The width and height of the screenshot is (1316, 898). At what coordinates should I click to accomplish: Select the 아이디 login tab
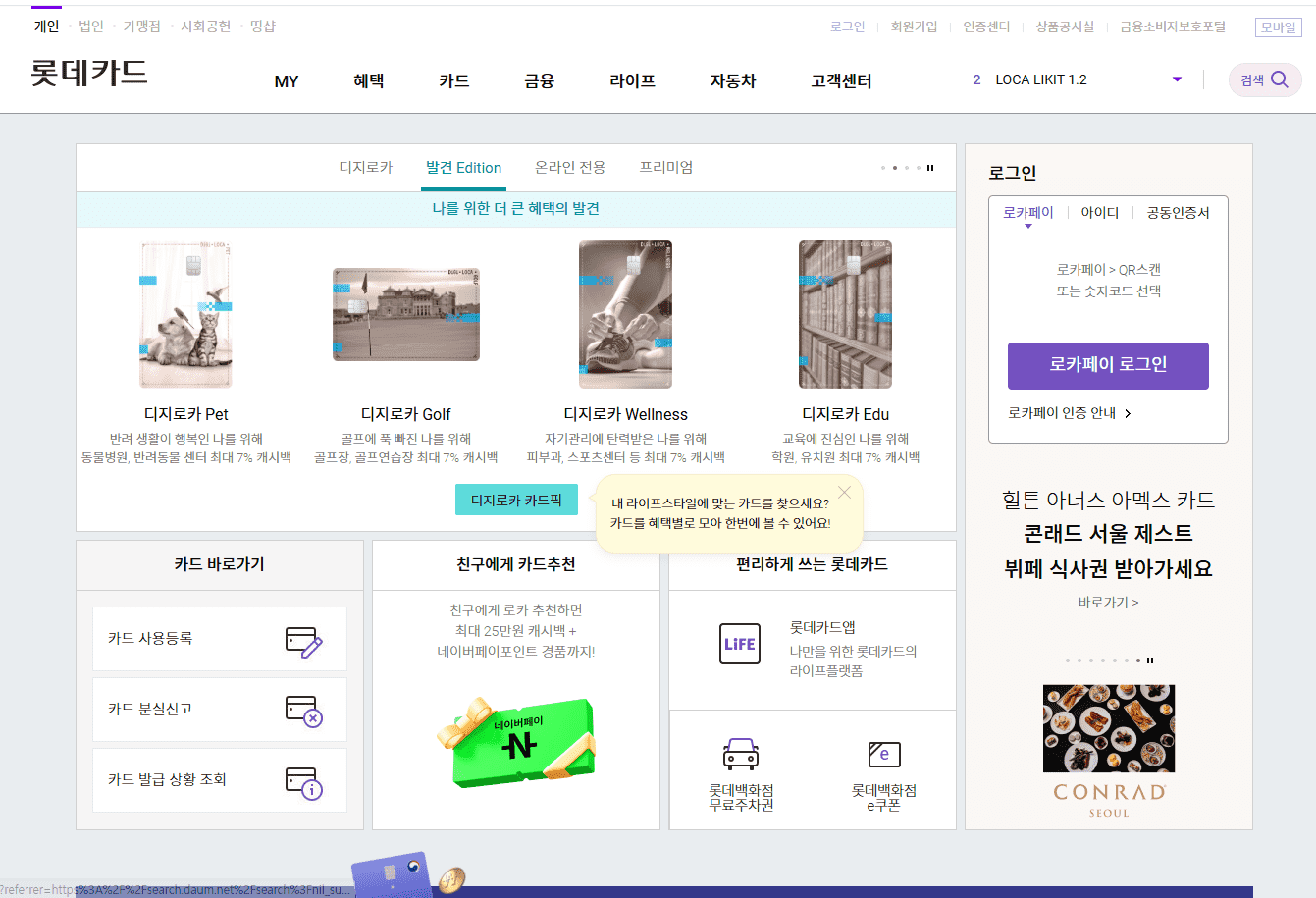click(x=1100, y=213)
